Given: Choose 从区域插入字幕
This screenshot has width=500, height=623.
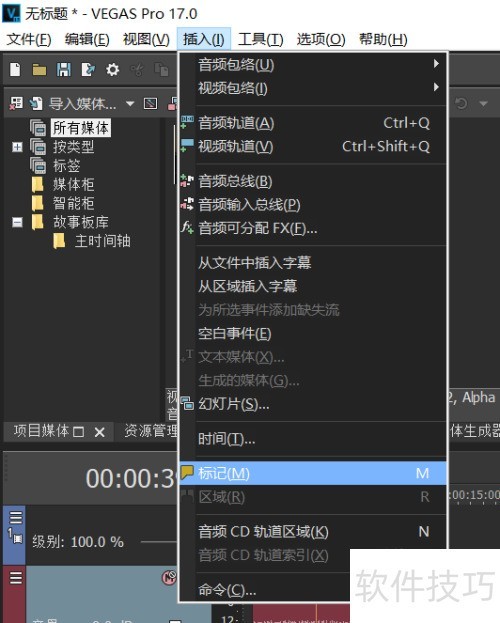Looking at the screenshot, I should 313,286.
